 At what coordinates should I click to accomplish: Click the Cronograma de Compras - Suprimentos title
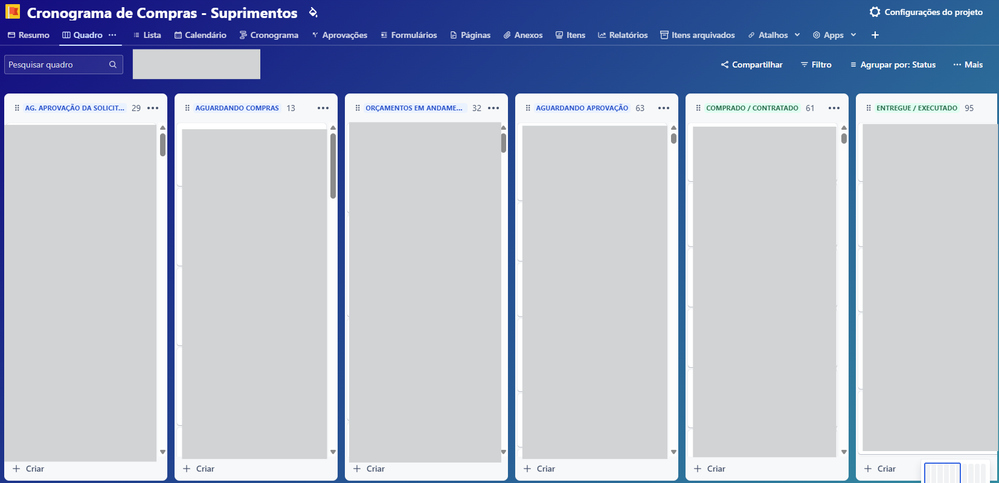click(162, 13)
